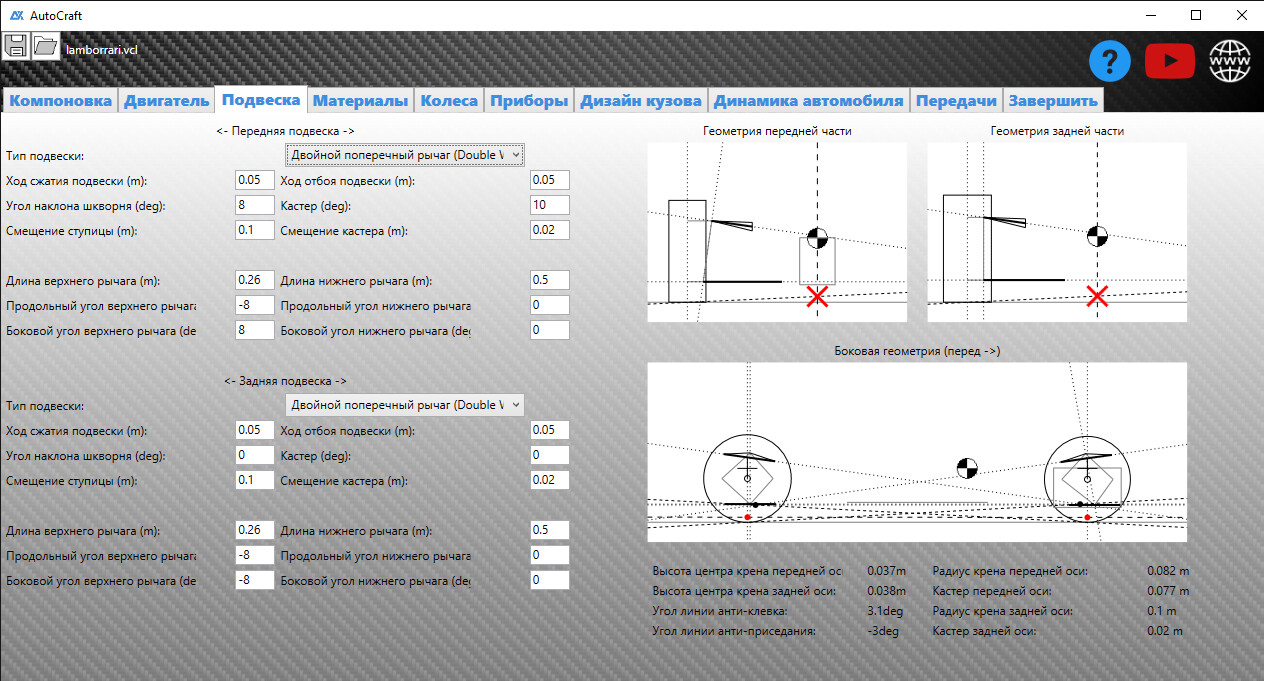Open the Динамика автомобиля tab
This screenshot has height=681, width=1264.
click(809, 101)
